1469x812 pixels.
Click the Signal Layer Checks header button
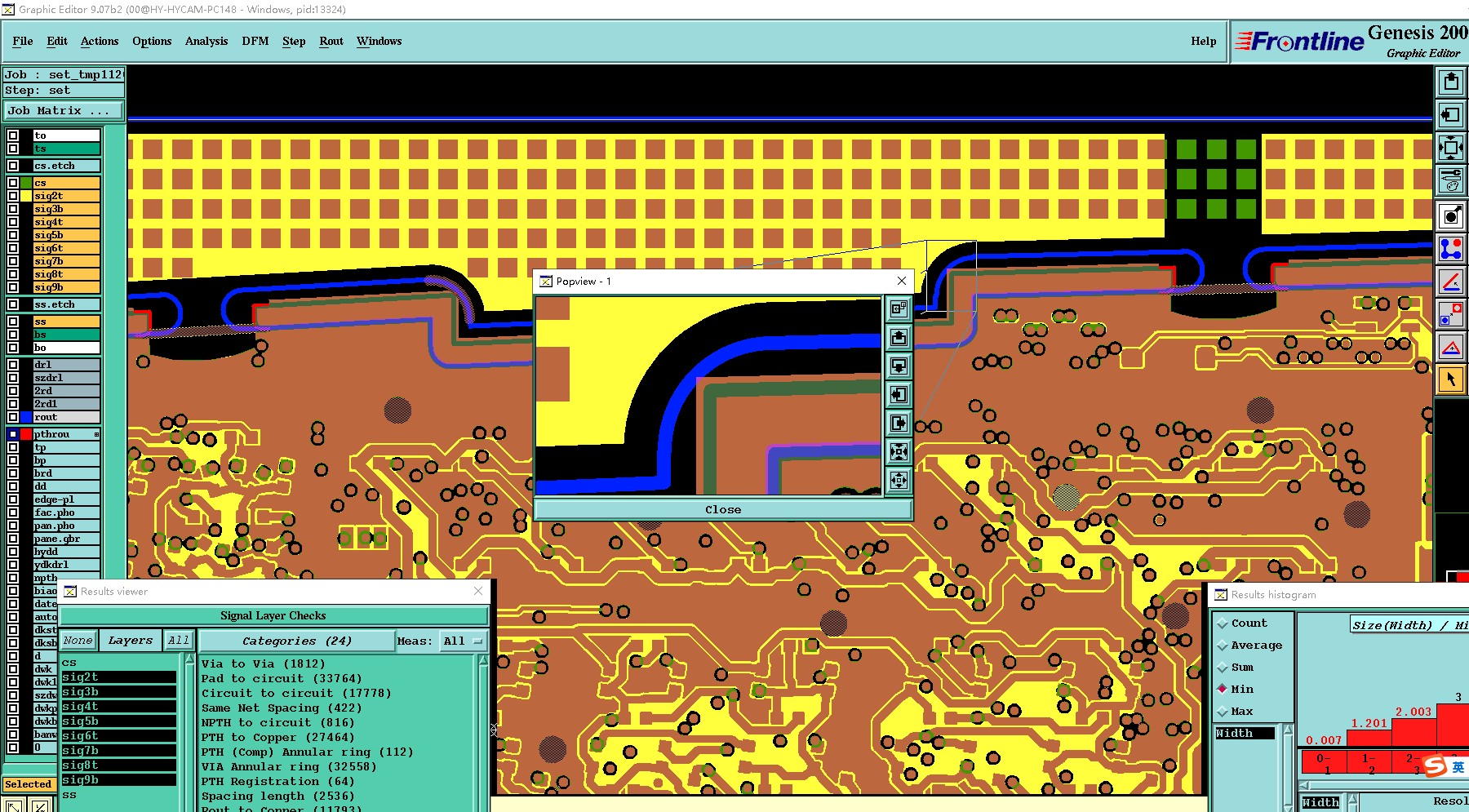[x=273, y=616]
